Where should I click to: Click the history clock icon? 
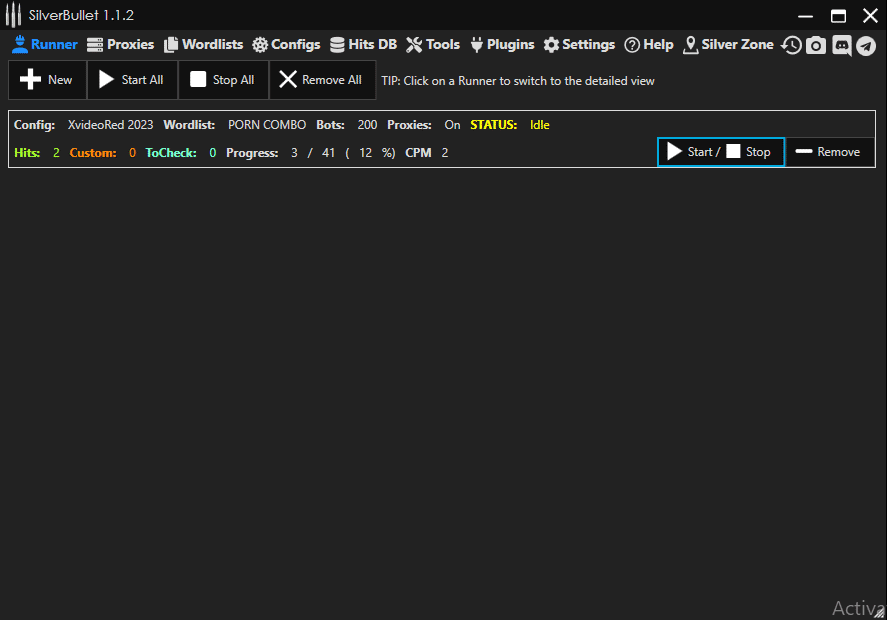[x=791, y=45]
